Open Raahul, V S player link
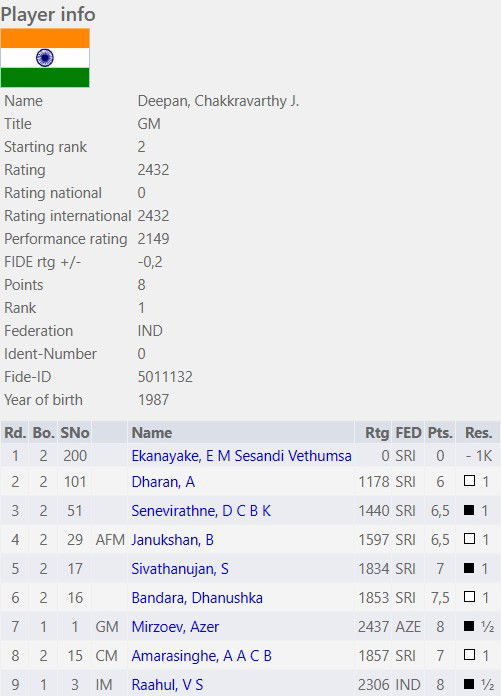 coord(167,684)
